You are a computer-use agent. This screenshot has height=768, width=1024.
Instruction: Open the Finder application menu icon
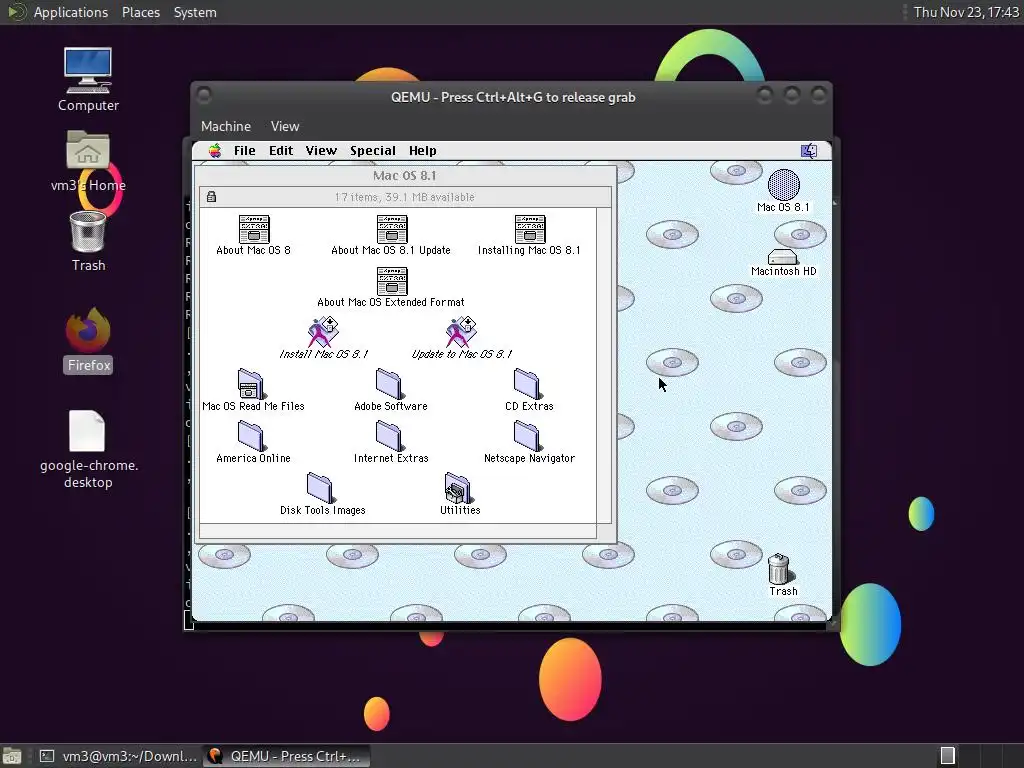[809, 151]
